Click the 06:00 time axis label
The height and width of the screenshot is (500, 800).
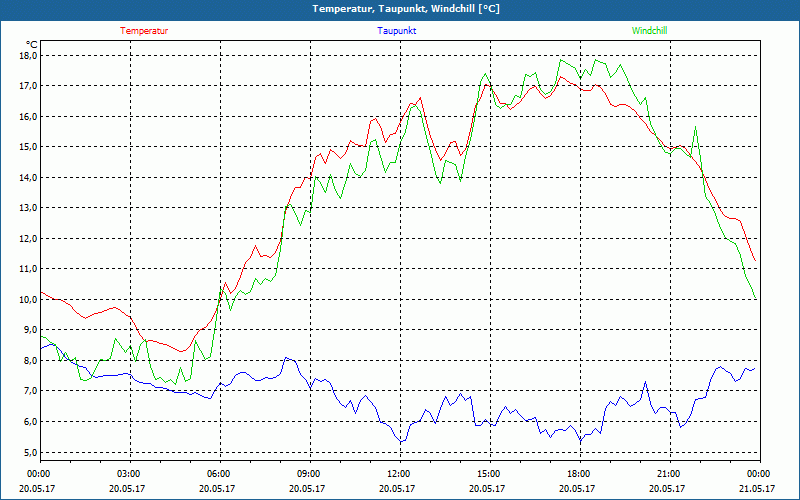220,474
